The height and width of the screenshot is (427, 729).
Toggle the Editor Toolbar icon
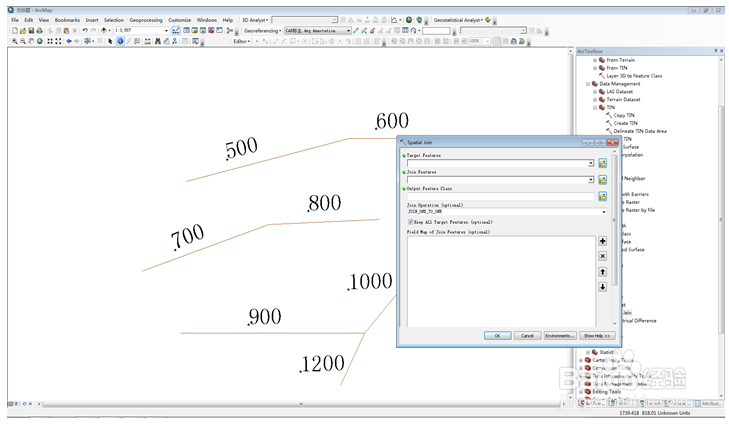pyautogui.click(x=176, y=31)
